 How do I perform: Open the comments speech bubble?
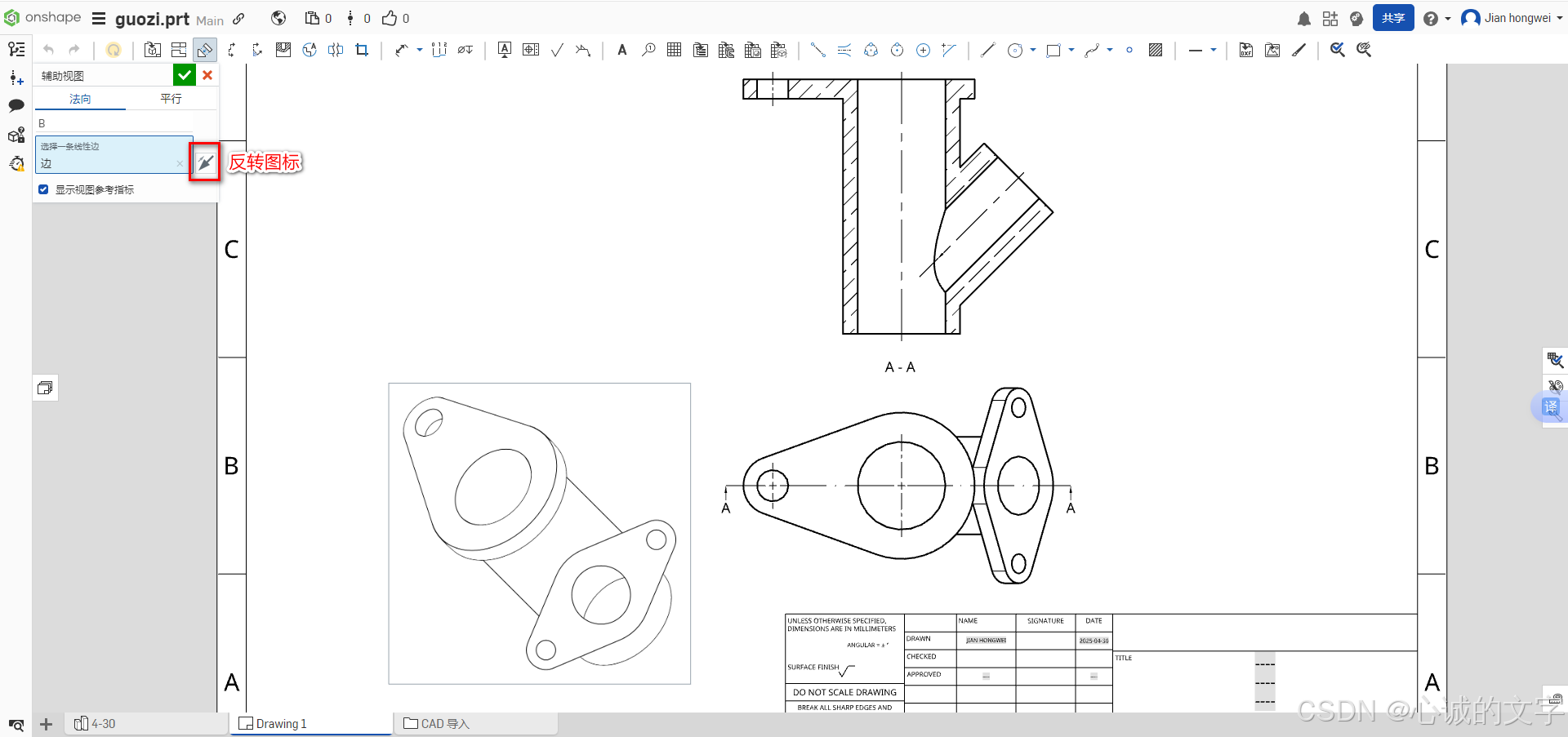coord(16,105)
